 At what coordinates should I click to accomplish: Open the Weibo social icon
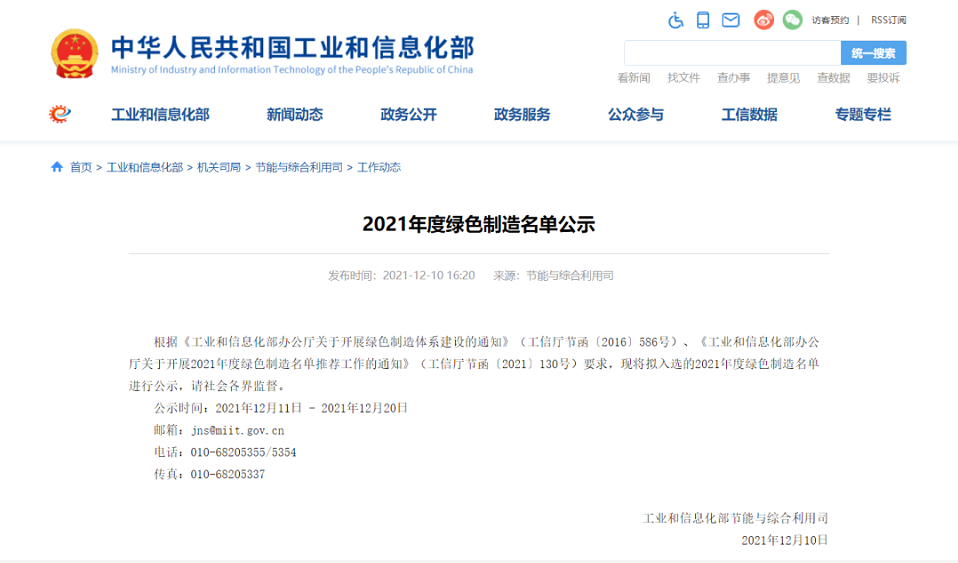764,20
